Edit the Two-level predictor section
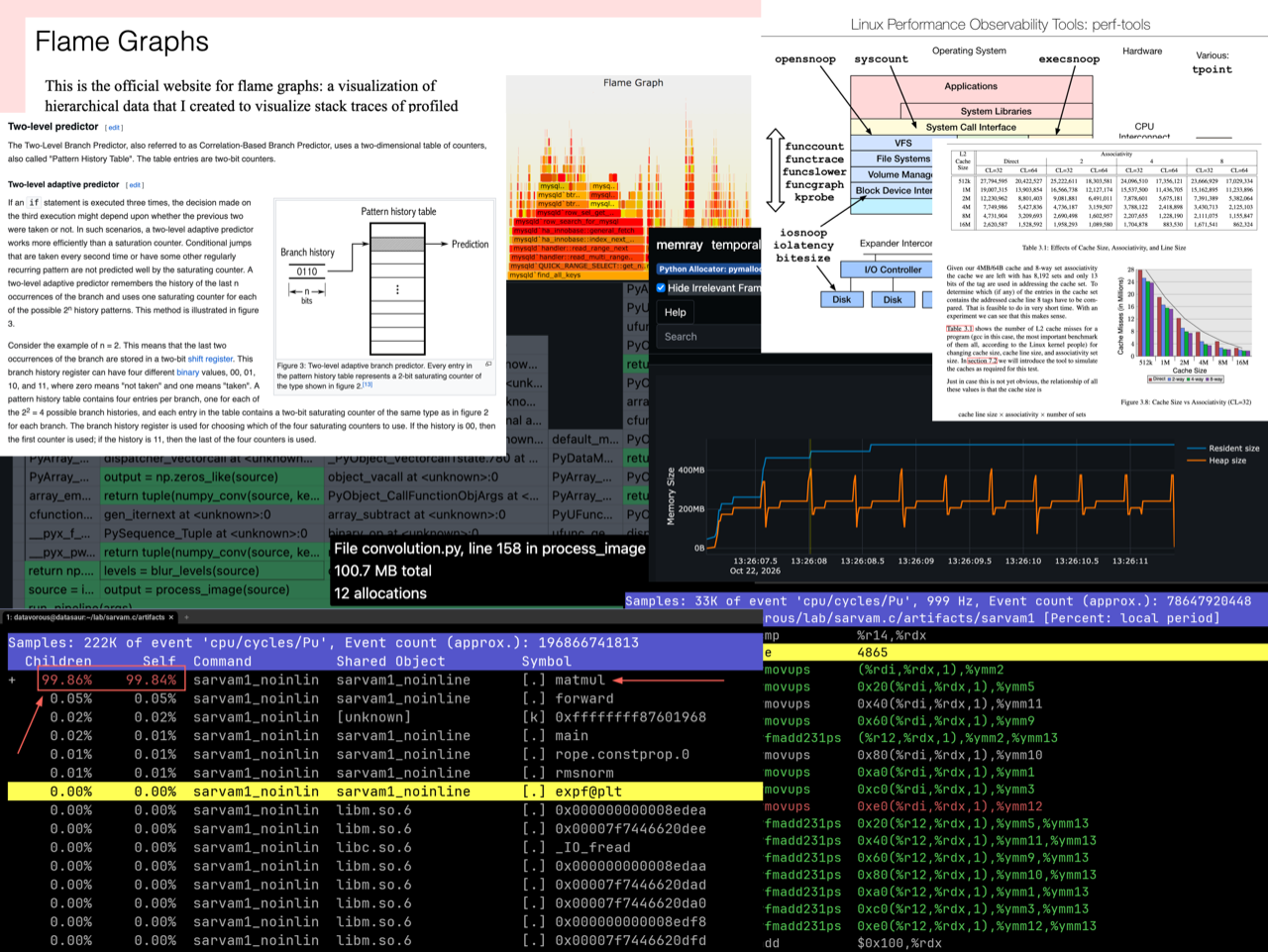 point(114,128)
